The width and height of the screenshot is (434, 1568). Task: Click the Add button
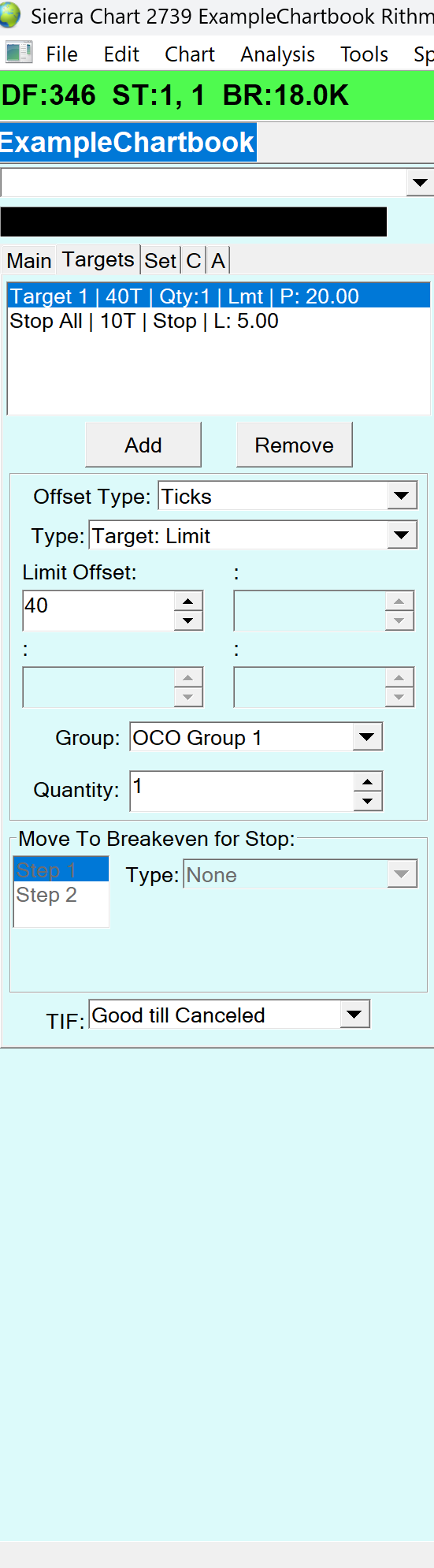pos(143,445)
